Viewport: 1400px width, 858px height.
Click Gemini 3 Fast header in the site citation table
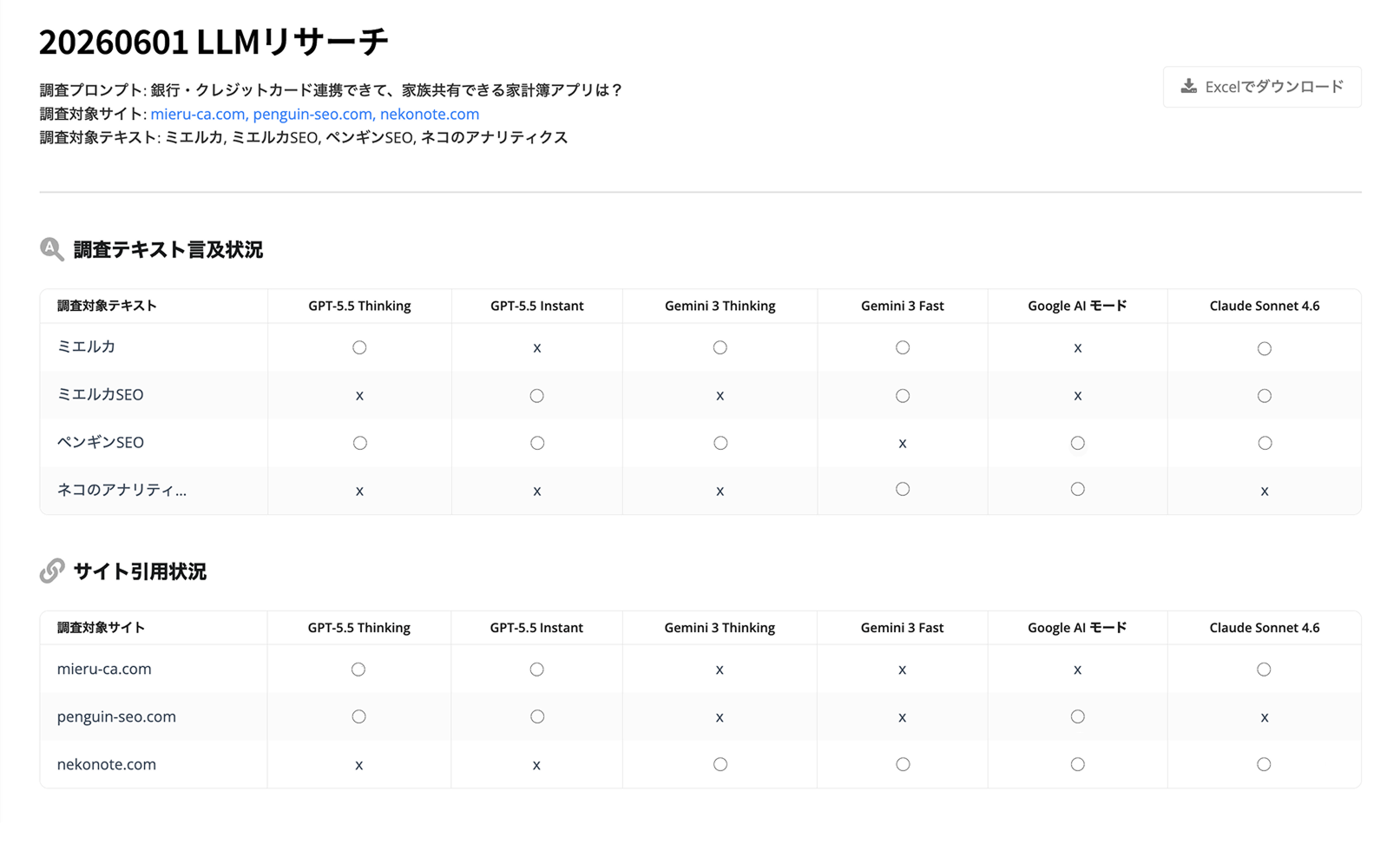click(902, 628)
